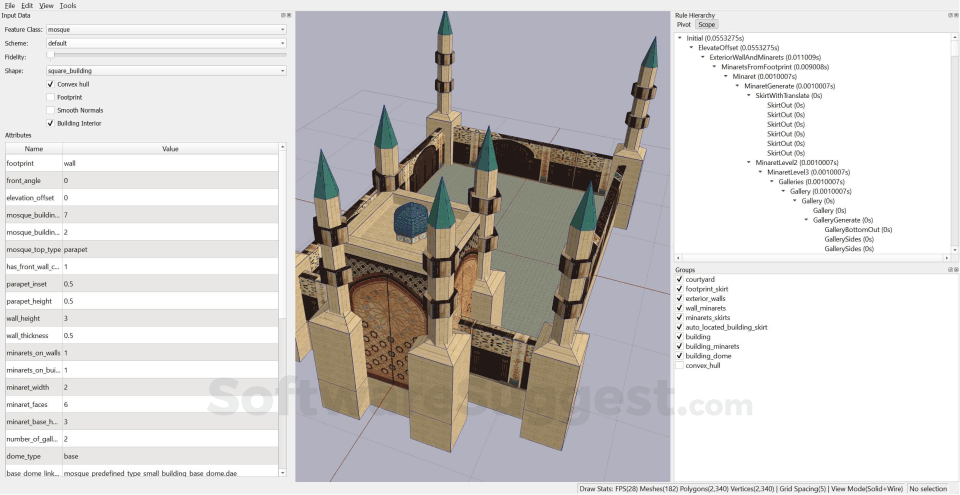Screen dimensions: 960x495
Task: Open the View menu
Action: [x=46, y=6]
